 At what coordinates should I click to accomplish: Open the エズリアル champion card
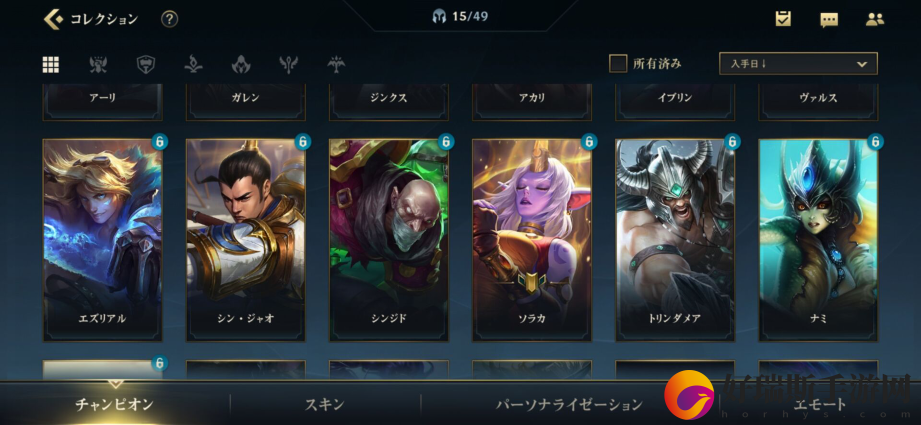103,240
